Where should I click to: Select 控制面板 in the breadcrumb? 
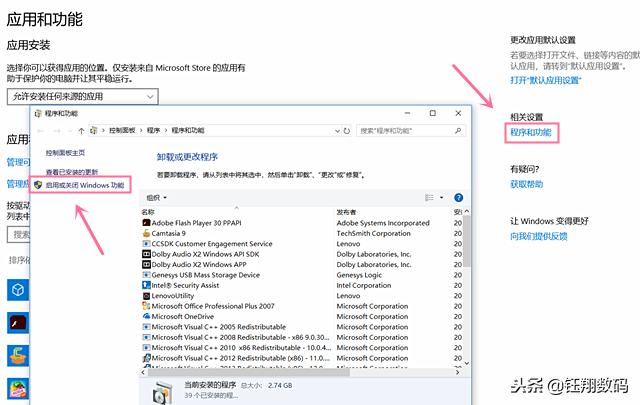pos(122,130)
